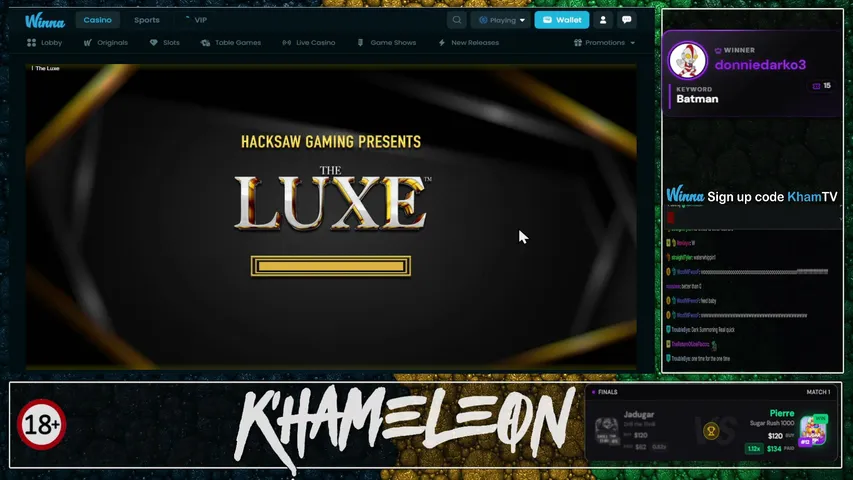853x480 pixels.
Task: Click the winner name donniedarko3
Action: [x=760, y=65]
